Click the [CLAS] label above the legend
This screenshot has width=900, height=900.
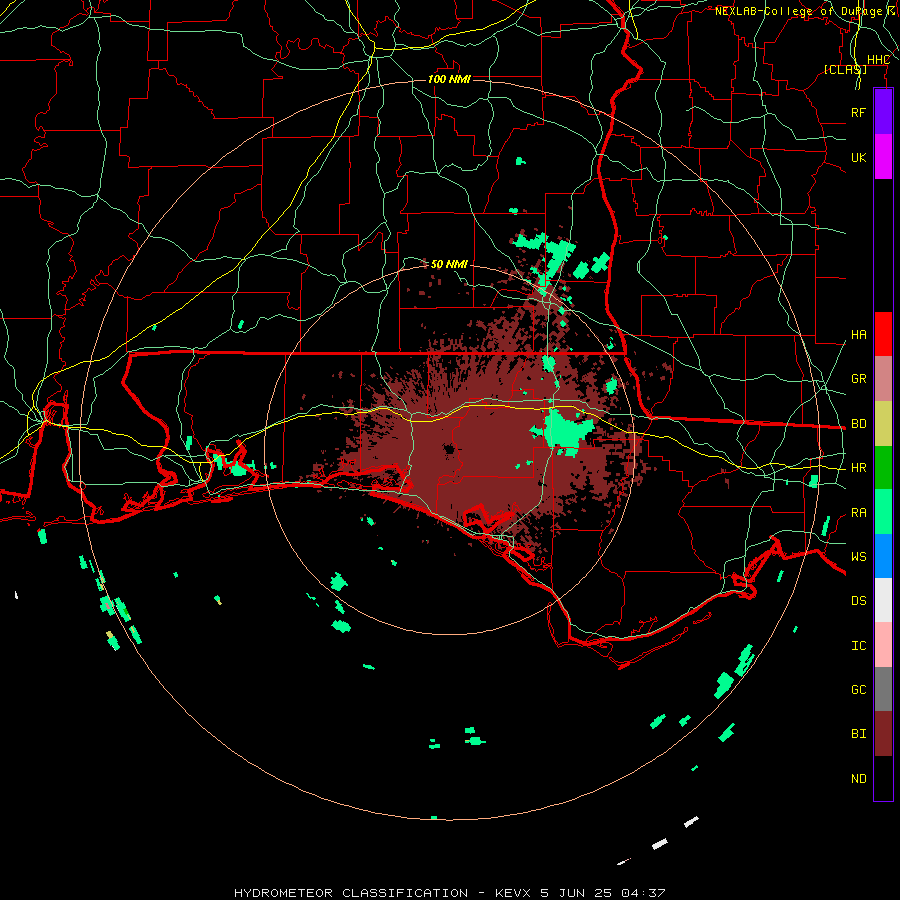[x=845, y=69]
